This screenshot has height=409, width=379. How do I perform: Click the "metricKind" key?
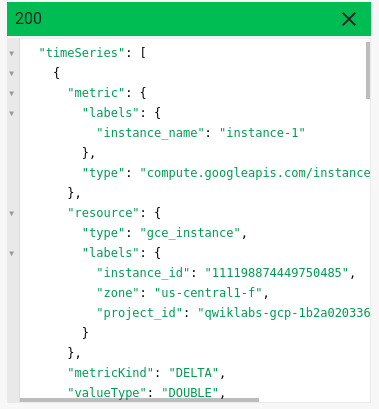pyautogui.click(x=111, y=373)
